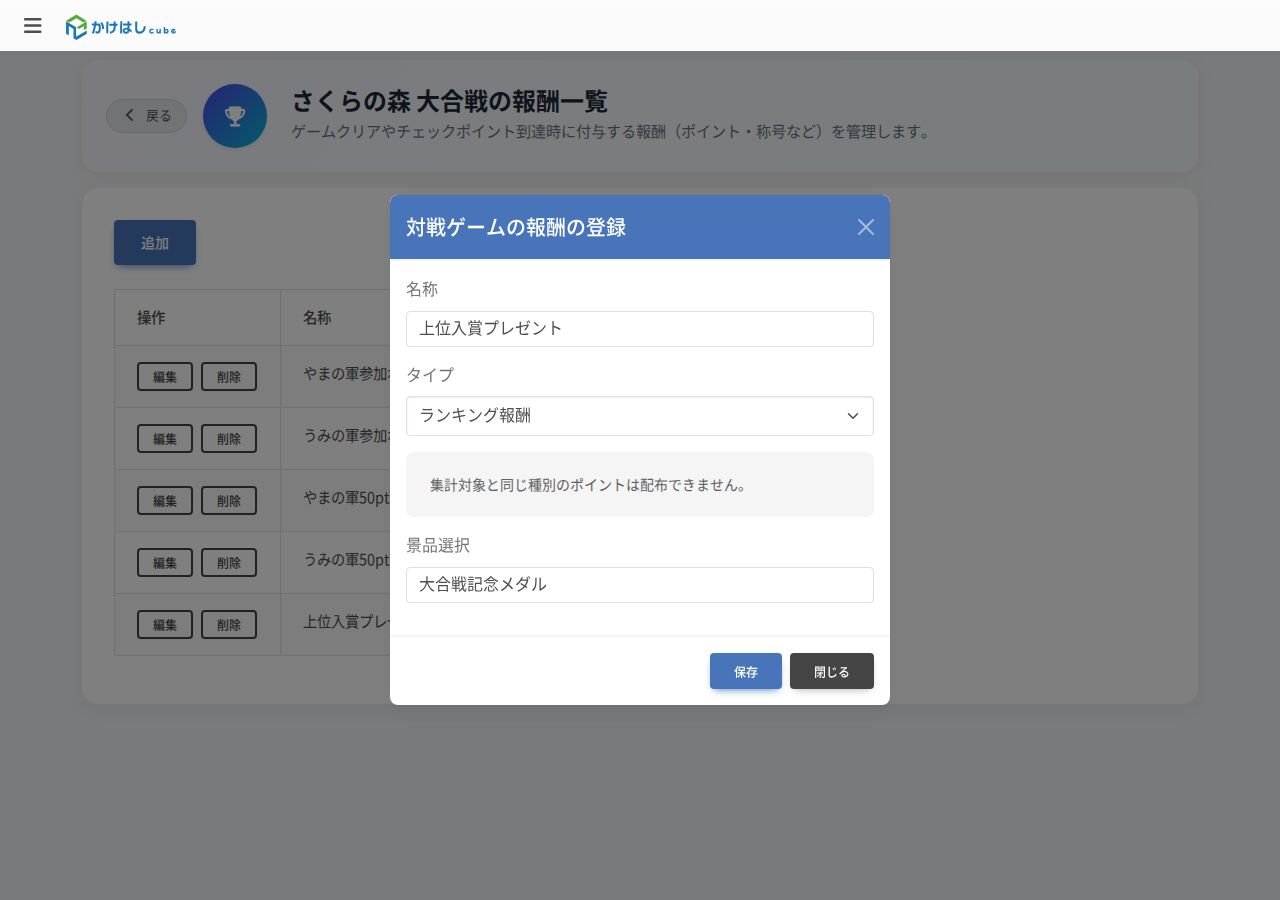Expand the タイプ dropdown arrow
The image size is (1280, 900).
[x=853, y=416]
